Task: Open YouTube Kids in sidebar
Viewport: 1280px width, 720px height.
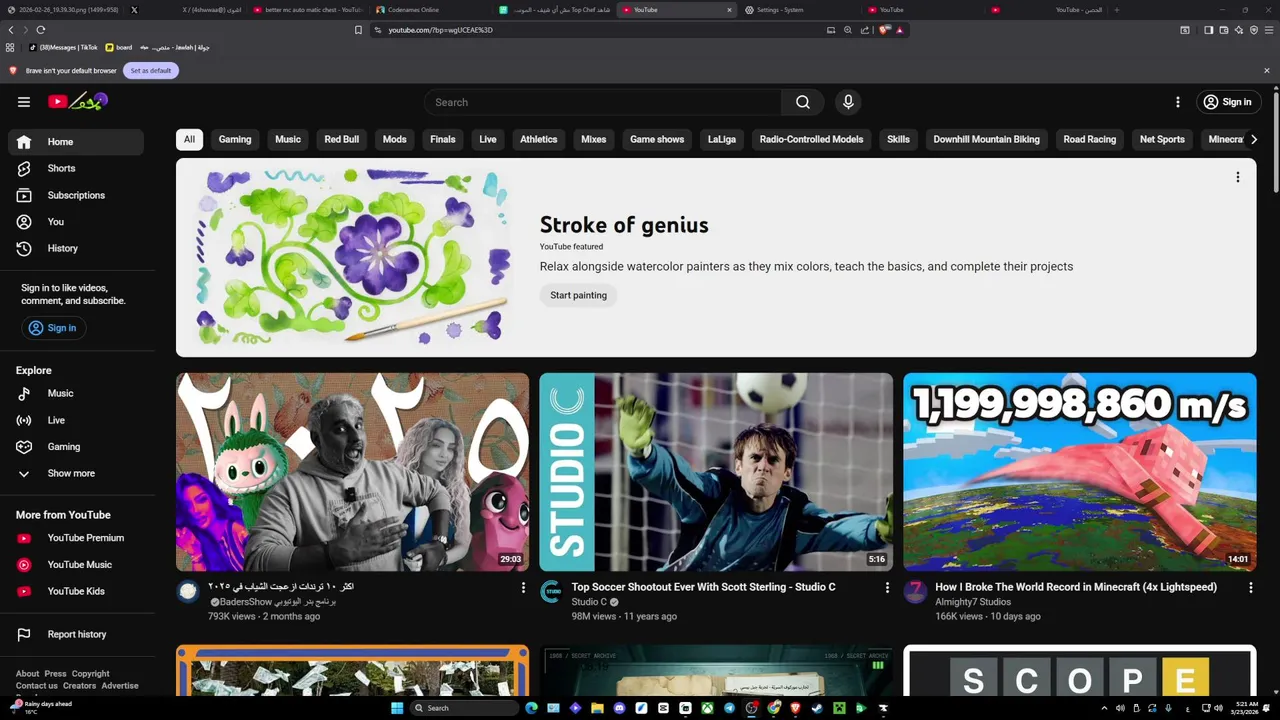Action: [x=76, y=591]
